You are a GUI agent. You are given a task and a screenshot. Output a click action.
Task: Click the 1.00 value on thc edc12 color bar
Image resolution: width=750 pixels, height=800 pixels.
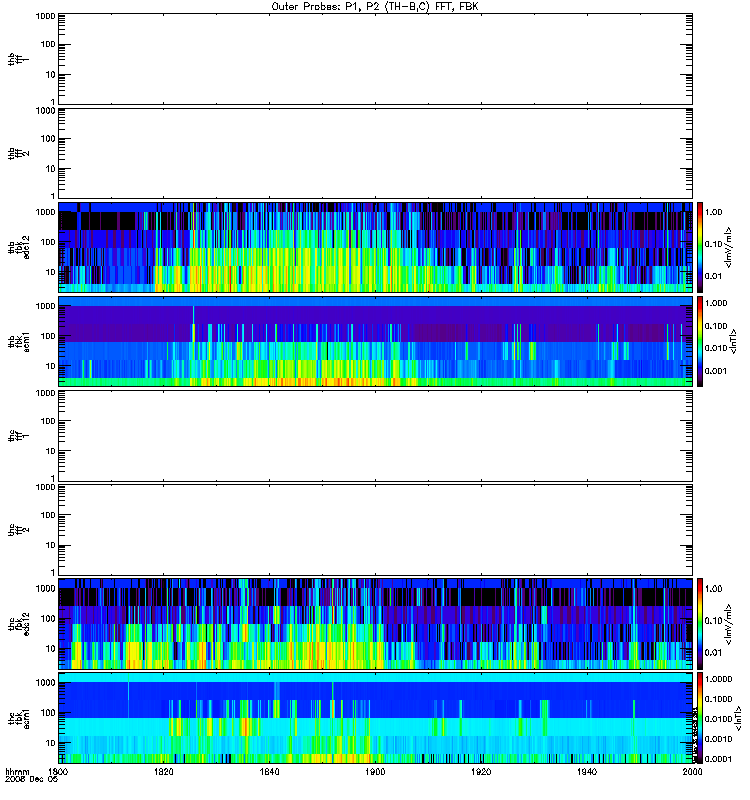click(x=713, y=589)
